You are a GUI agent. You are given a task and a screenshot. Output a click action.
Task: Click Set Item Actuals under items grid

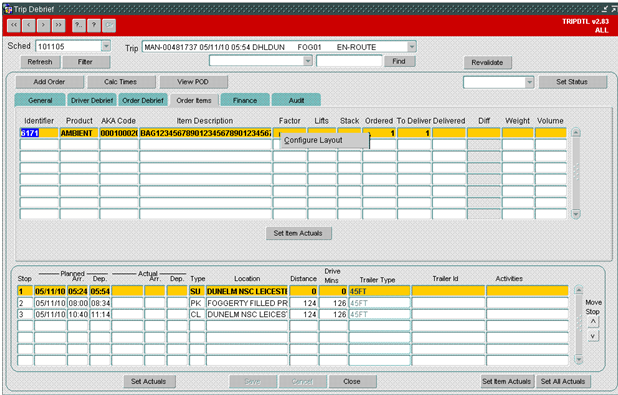coord(298,233)
